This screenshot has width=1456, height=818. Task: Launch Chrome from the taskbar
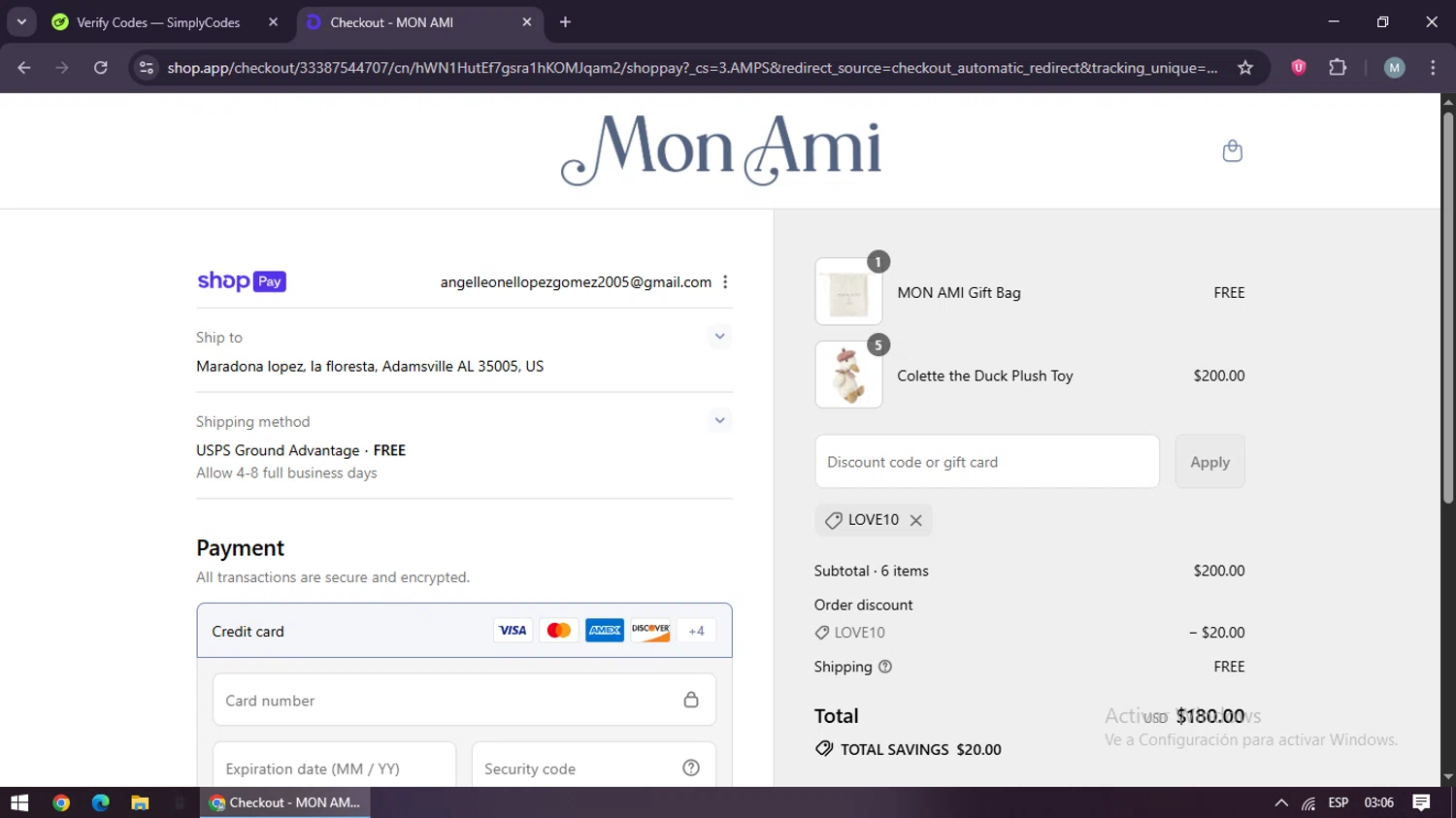point(61,802)
